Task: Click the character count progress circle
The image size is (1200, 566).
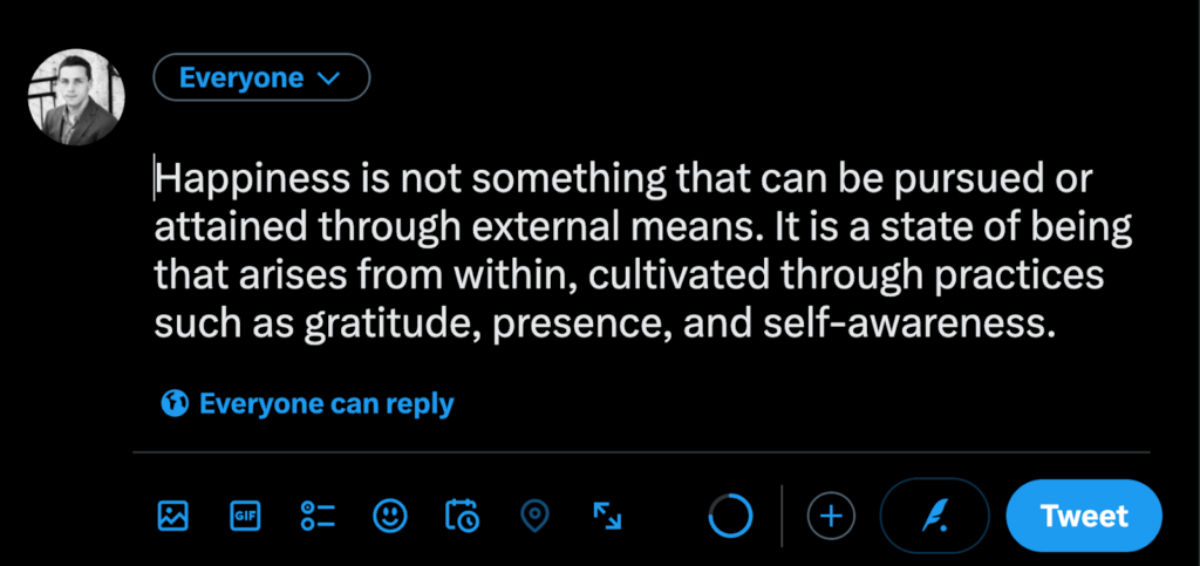Action: (729, 516)
